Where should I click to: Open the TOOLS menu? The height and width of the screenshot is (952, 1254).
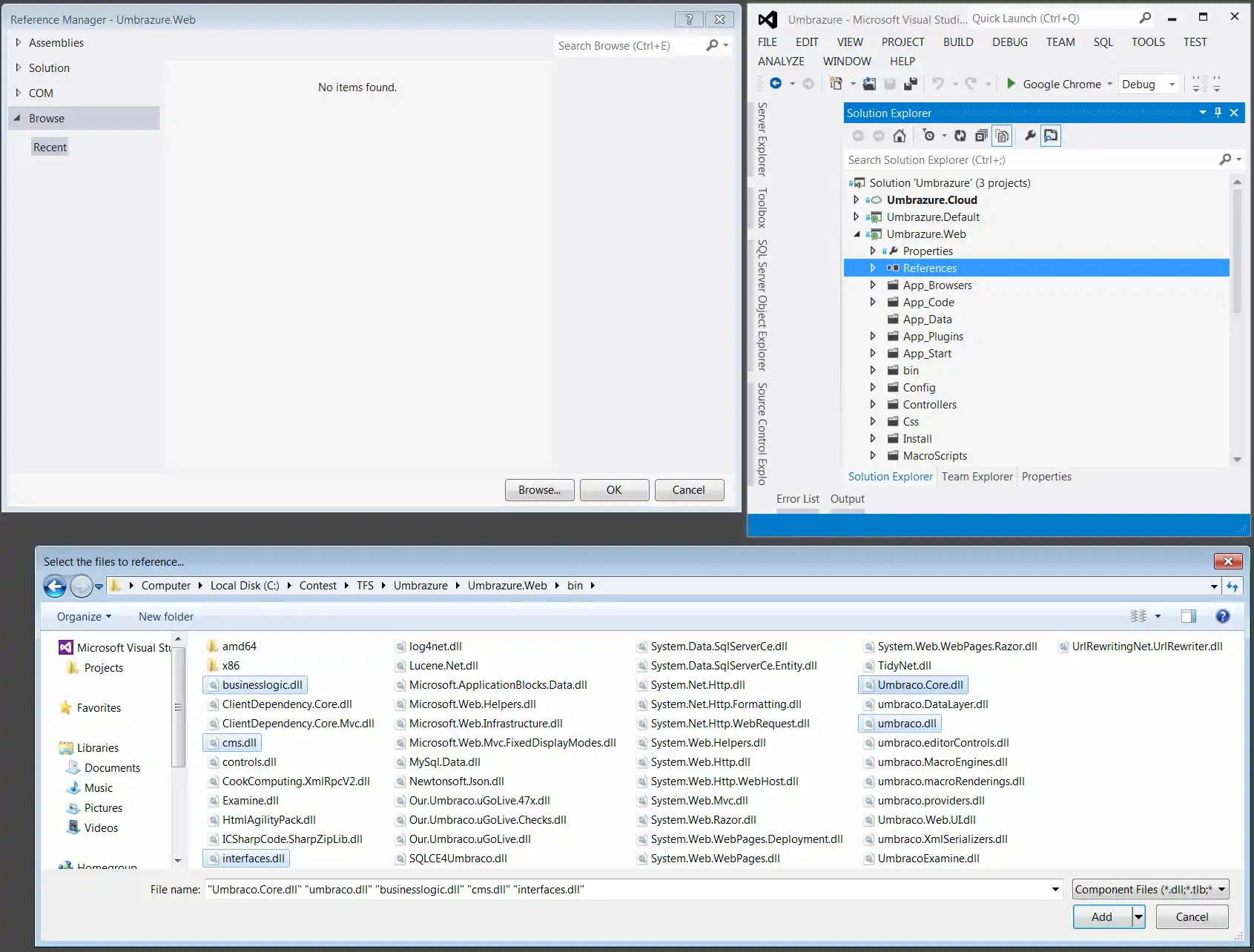tap(1148, 42)
